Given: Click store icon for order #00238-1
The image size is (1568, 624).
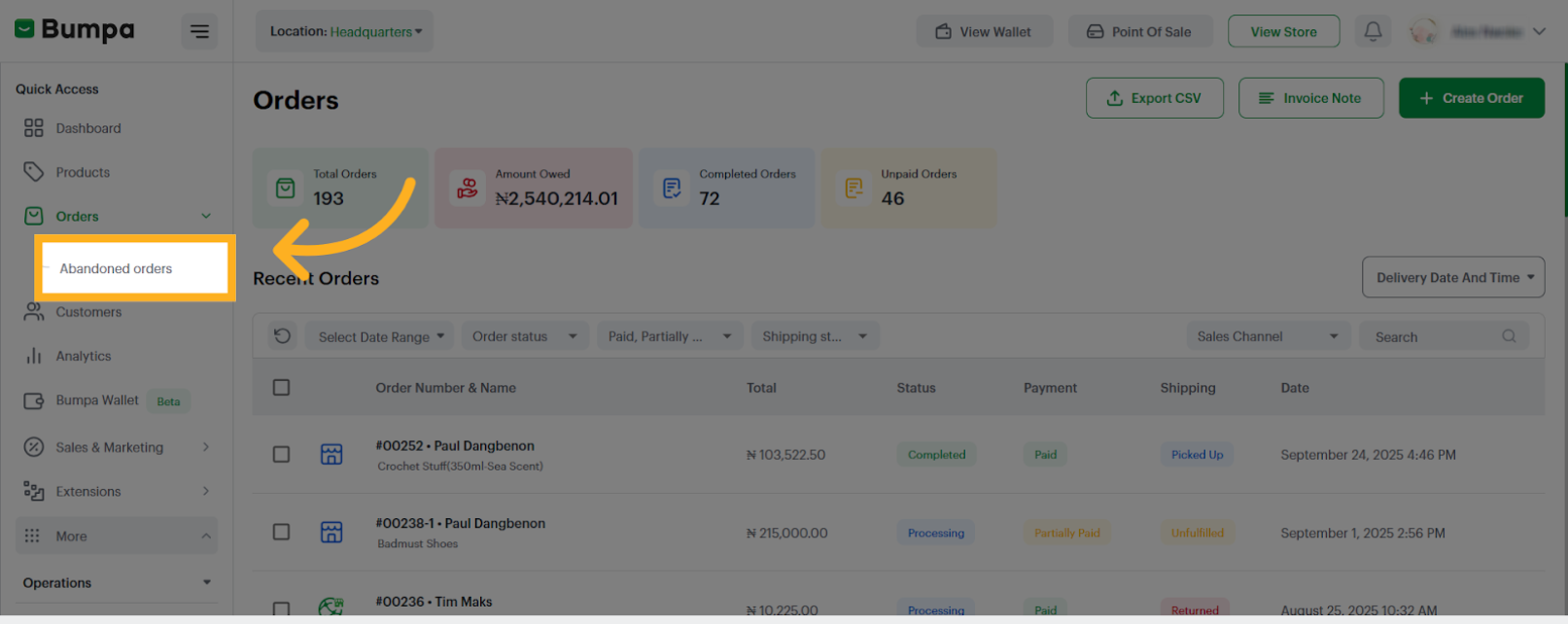Looking at the screenshot, I should click(x=331, y=532).
